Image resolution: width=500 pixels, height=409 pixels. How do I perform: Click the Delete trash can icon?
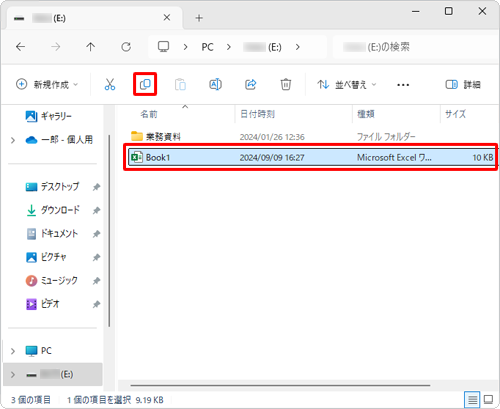(286, 84)
